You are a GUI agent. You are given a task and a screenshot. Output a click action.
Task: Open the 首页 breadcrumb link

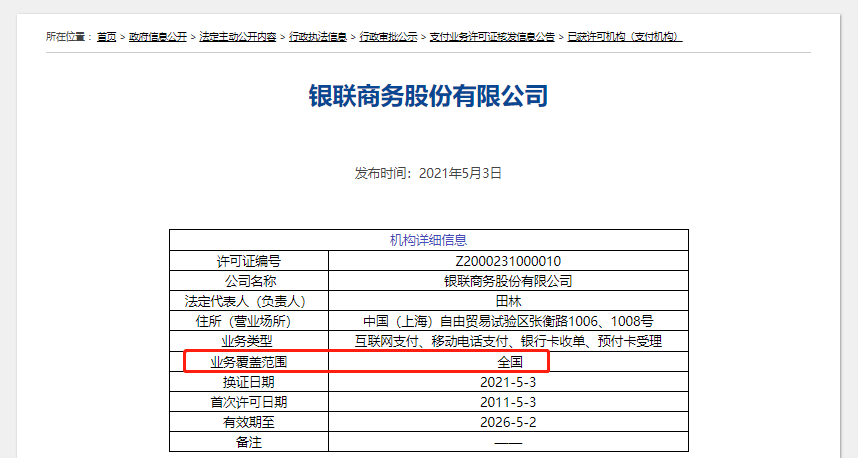[107, 37]
